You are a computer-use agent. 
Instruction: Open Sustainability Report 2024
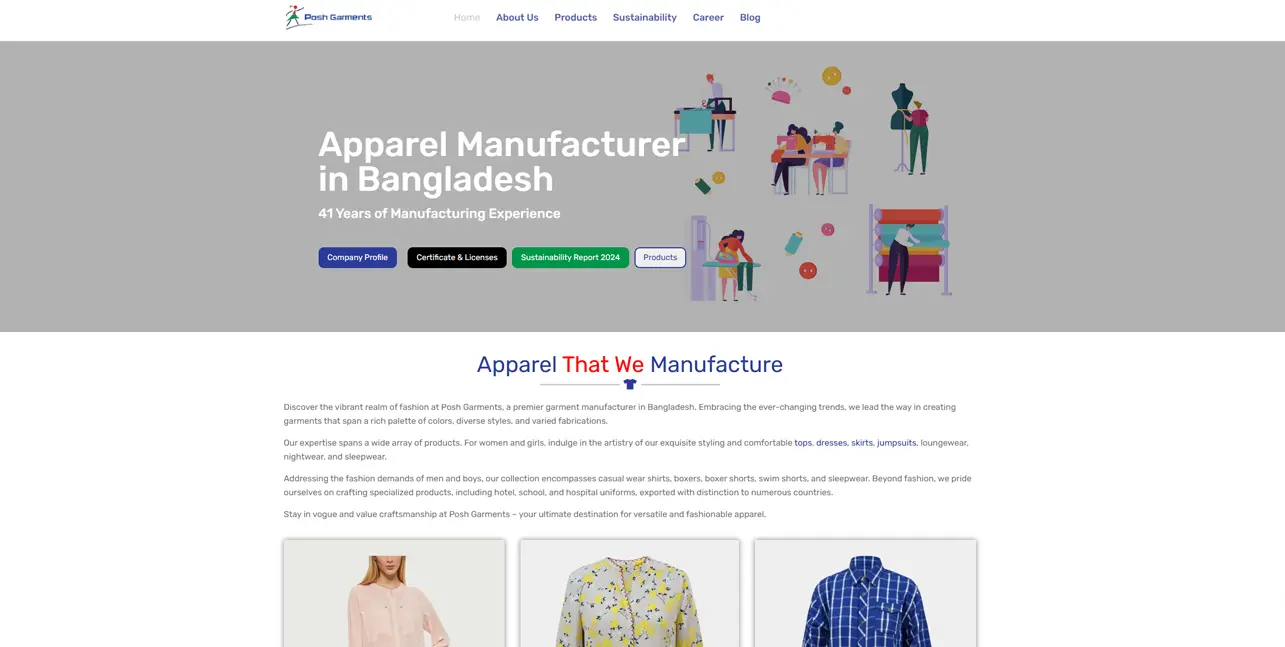(x=570, y=257)
